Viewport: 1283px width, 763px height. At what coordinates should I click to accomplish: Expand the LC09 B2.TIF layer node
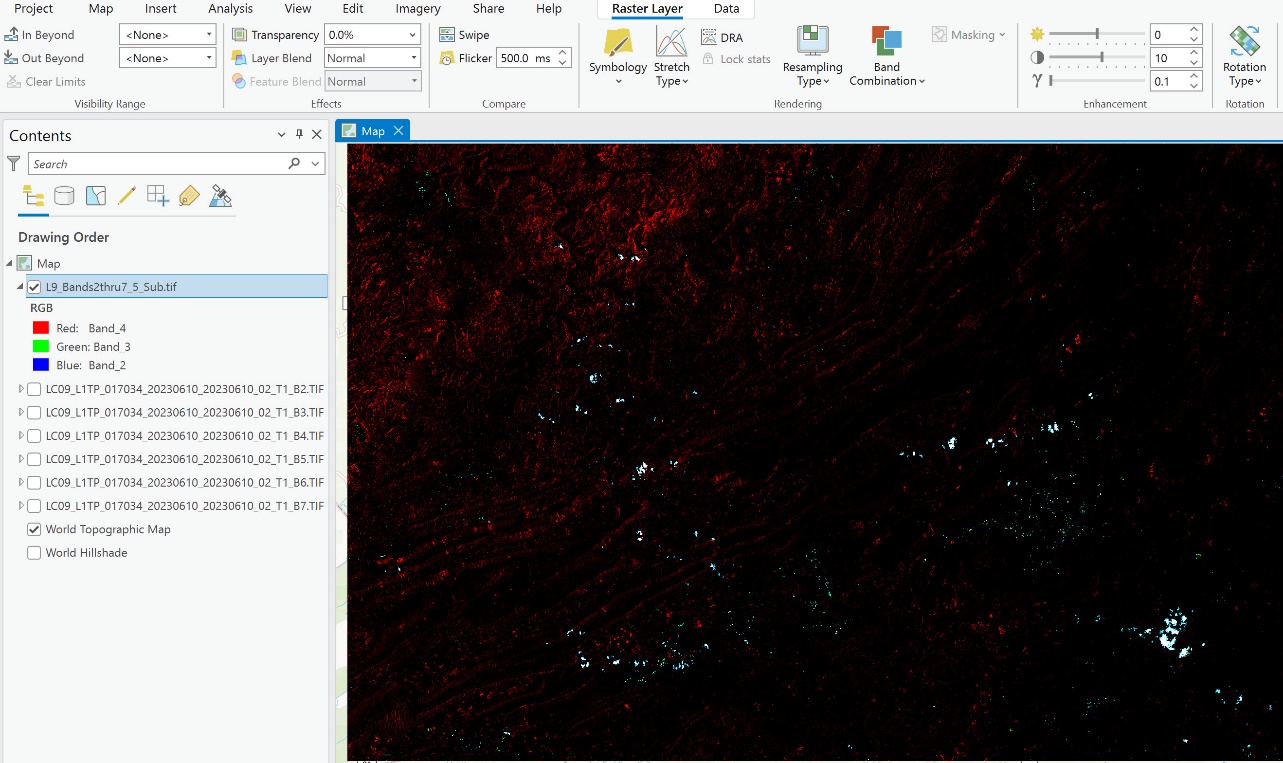click(21, 389)
